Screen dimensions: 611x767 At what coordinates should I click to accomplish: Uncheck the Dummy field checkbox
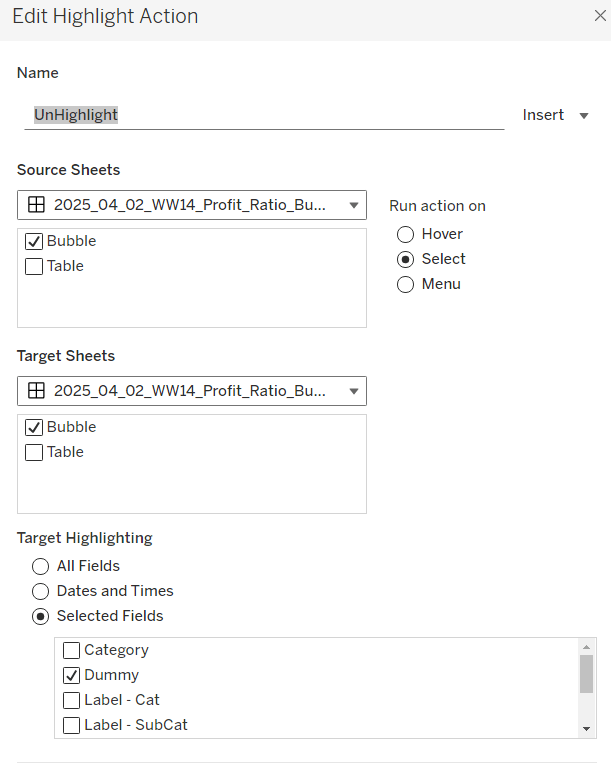pyautogui.click(x=72, y=675)
